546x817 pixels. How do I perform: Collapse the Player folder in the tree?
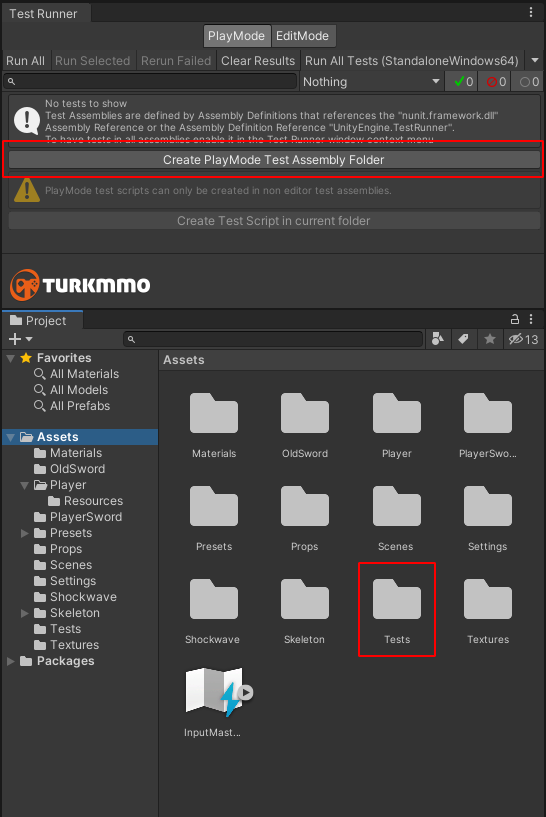(x=24, y=485)
